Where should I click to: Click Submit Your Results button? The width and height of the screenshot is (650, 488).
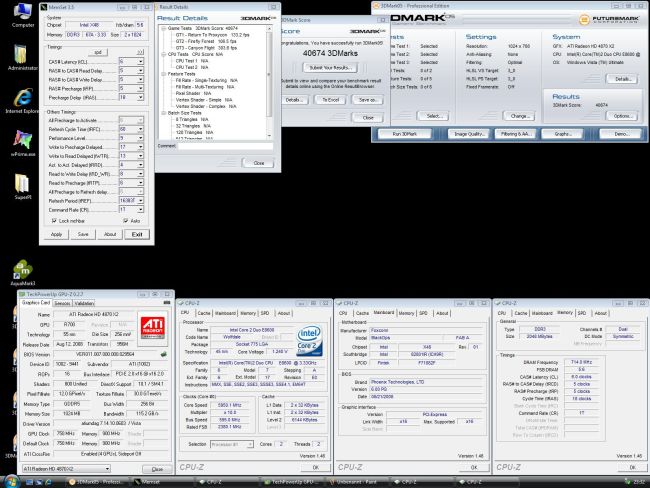click(330, 68)
